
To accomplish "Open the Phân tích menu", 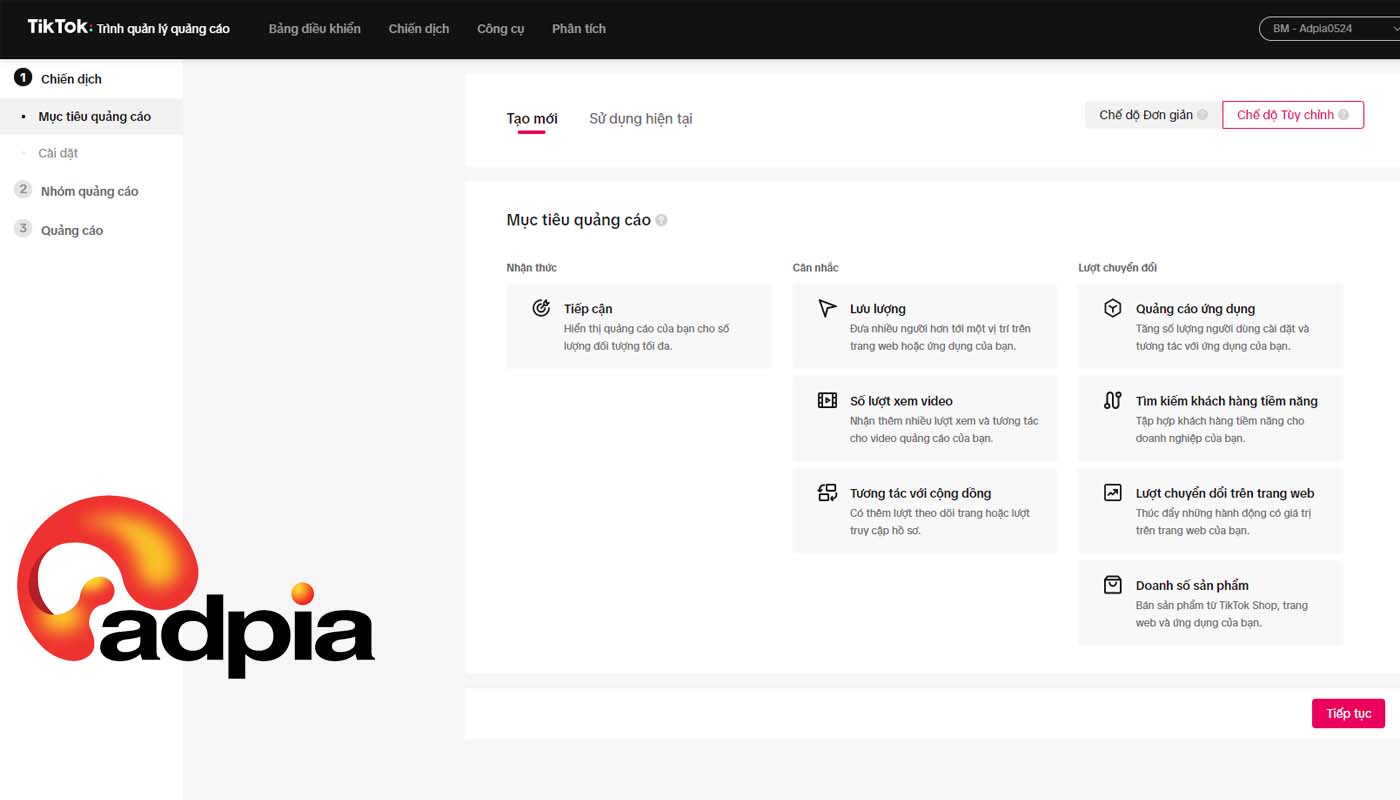I will click(579, 29).
